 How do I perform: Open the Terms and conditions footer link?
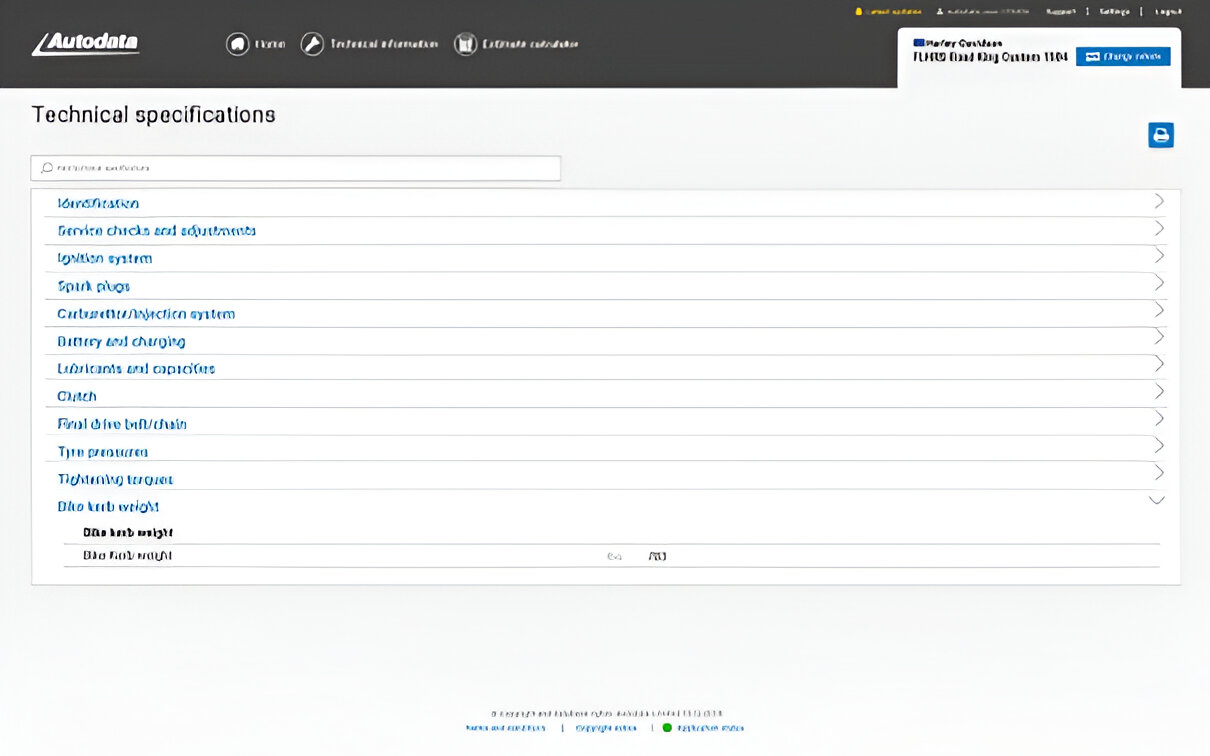505,728
